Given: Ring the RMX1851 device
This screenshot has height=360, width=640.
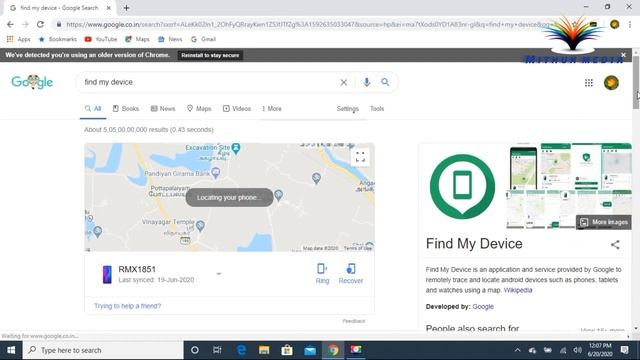Looking at the screenshot, I should (322, 273).
